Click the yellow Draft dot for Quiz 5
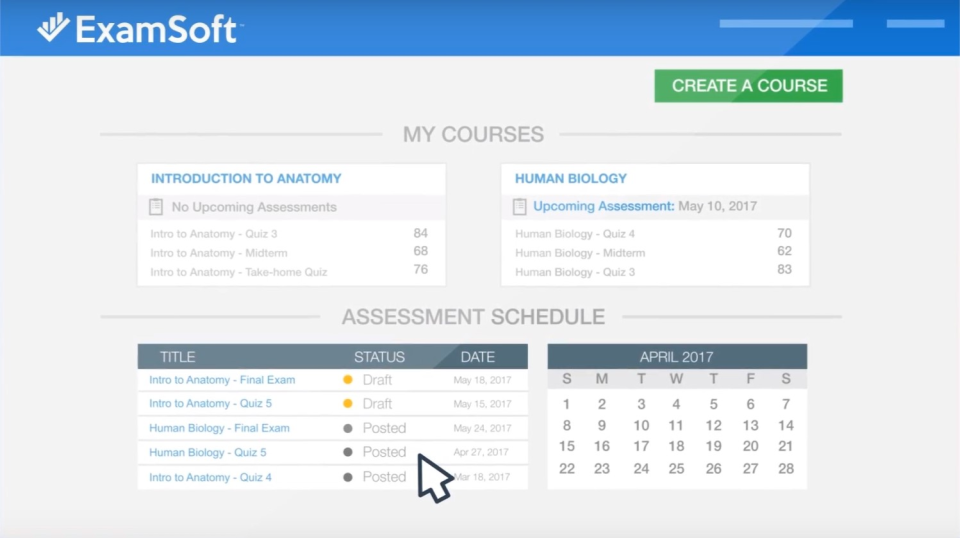The width and height of the screenshot is (960, 538). click(x=348, y=404)
